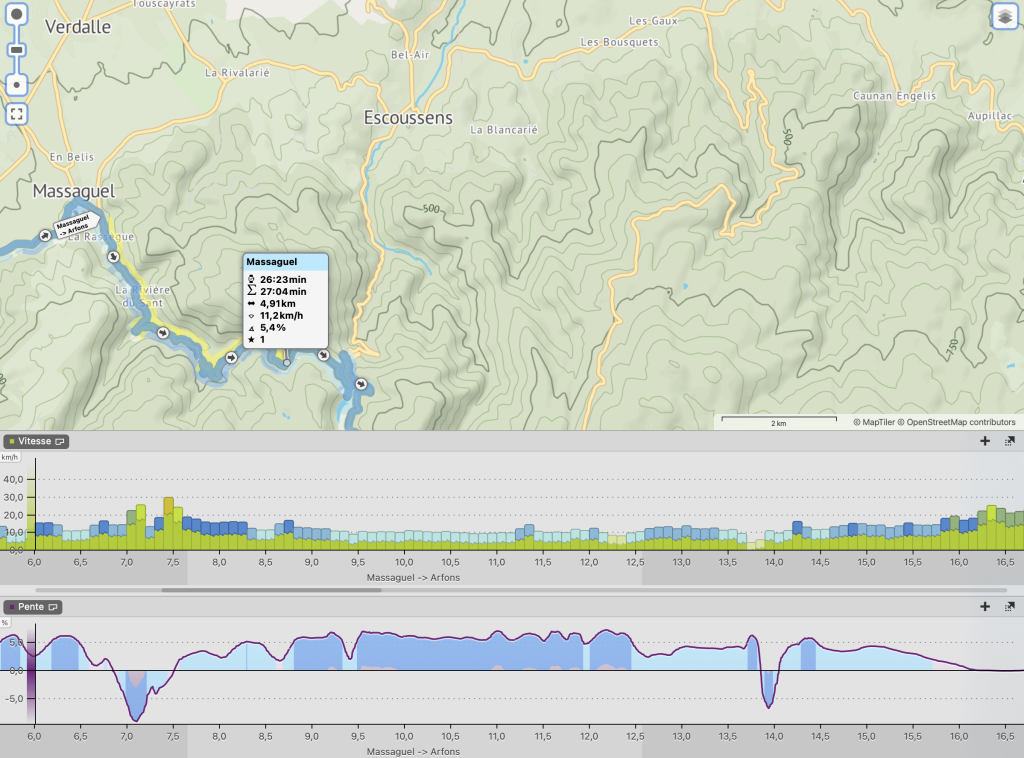Open the map layers selector
The image size is (1024, 758).
point(1005,17)
